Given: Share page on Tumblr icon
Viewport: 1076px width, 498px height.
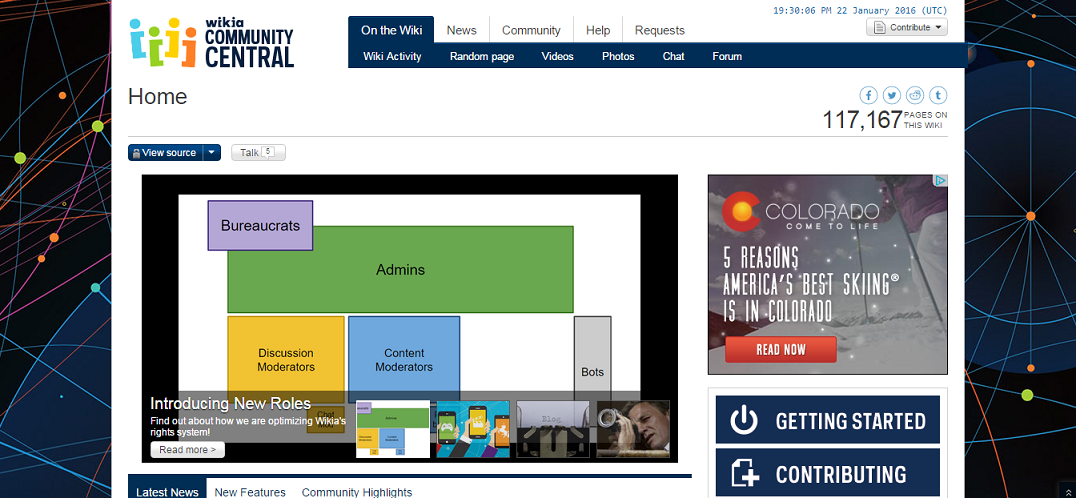Looking at the screenshot, I should (x=938, y=95).
